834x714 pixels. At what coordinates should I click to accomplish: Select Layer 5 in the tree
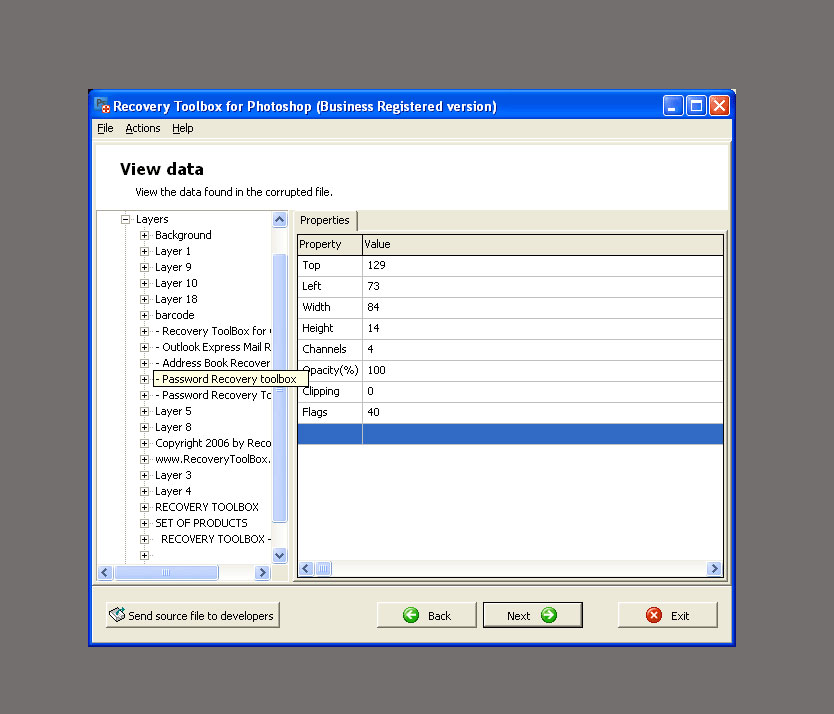coord(173,411)
